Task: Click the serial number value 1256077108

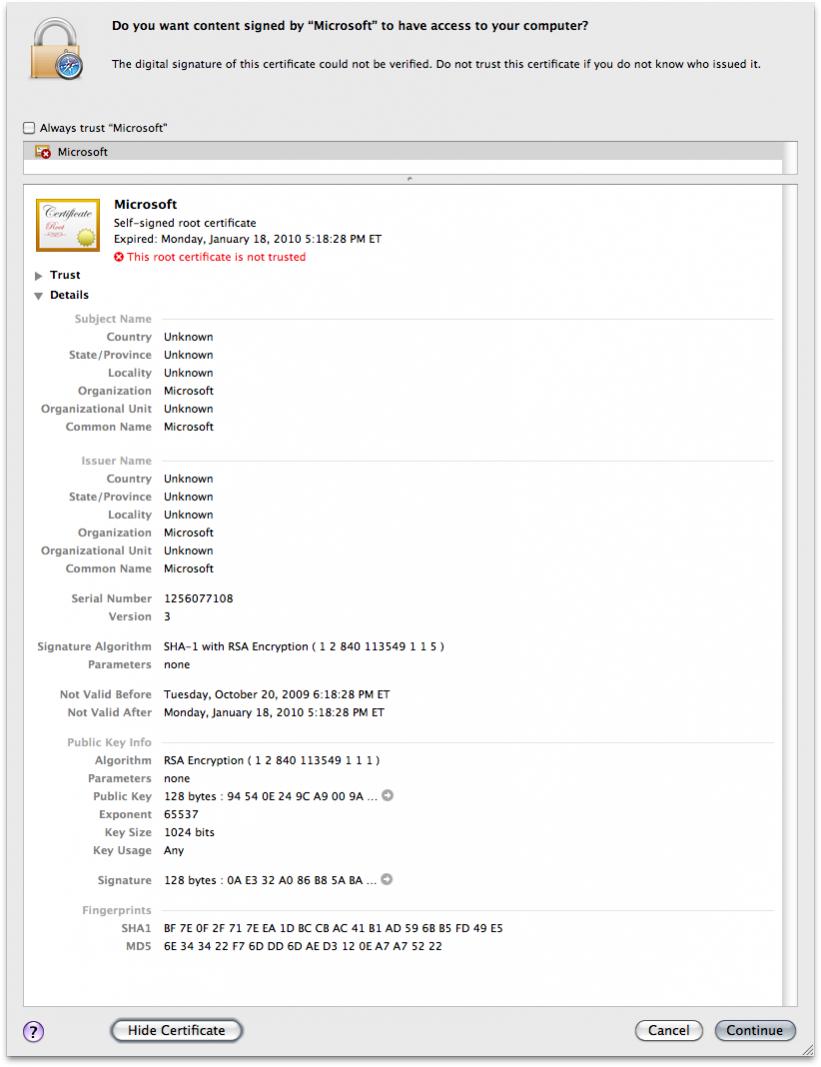Action: pos(198,598)
